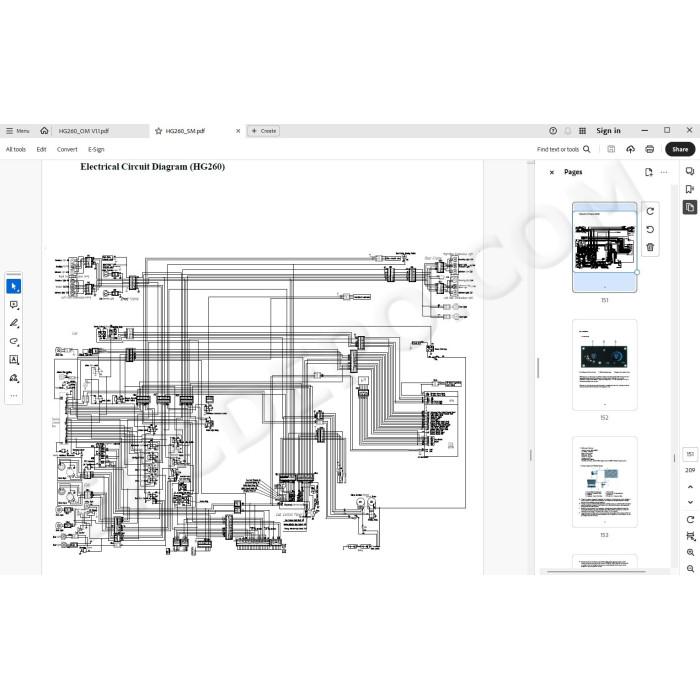
Task: Open the Edit menu
Action: click(x=42, y=149)
